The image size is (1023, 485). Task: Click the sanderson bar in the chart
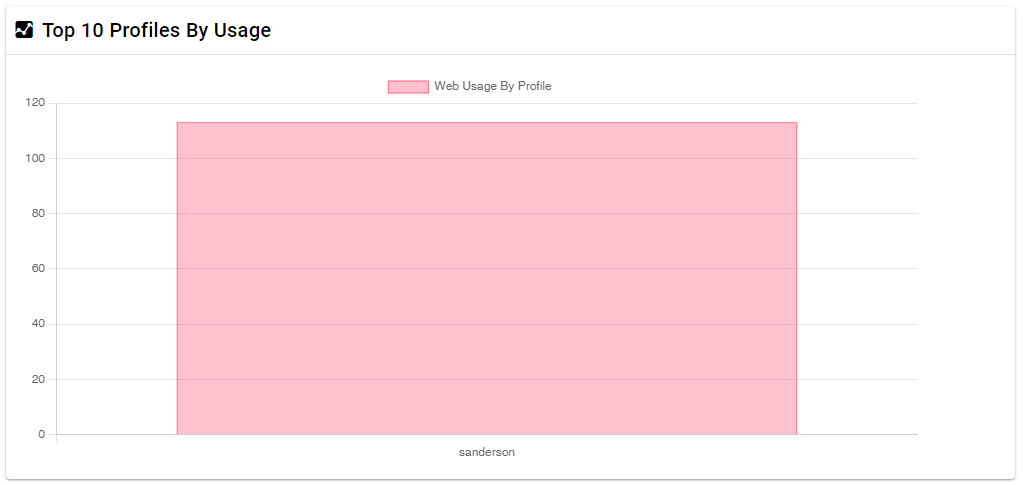coord(487,278)
